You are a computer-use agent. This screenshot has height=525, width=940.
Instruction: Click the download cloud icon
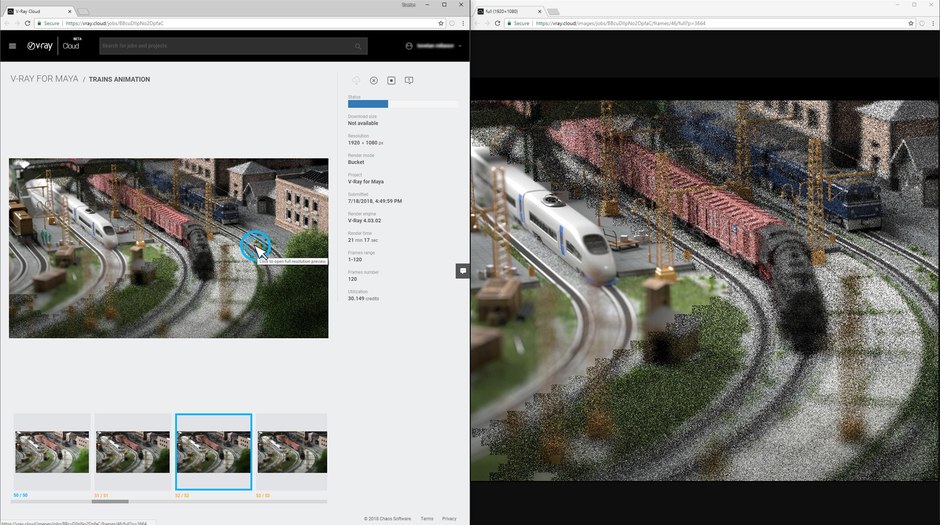tap(356, 80)
